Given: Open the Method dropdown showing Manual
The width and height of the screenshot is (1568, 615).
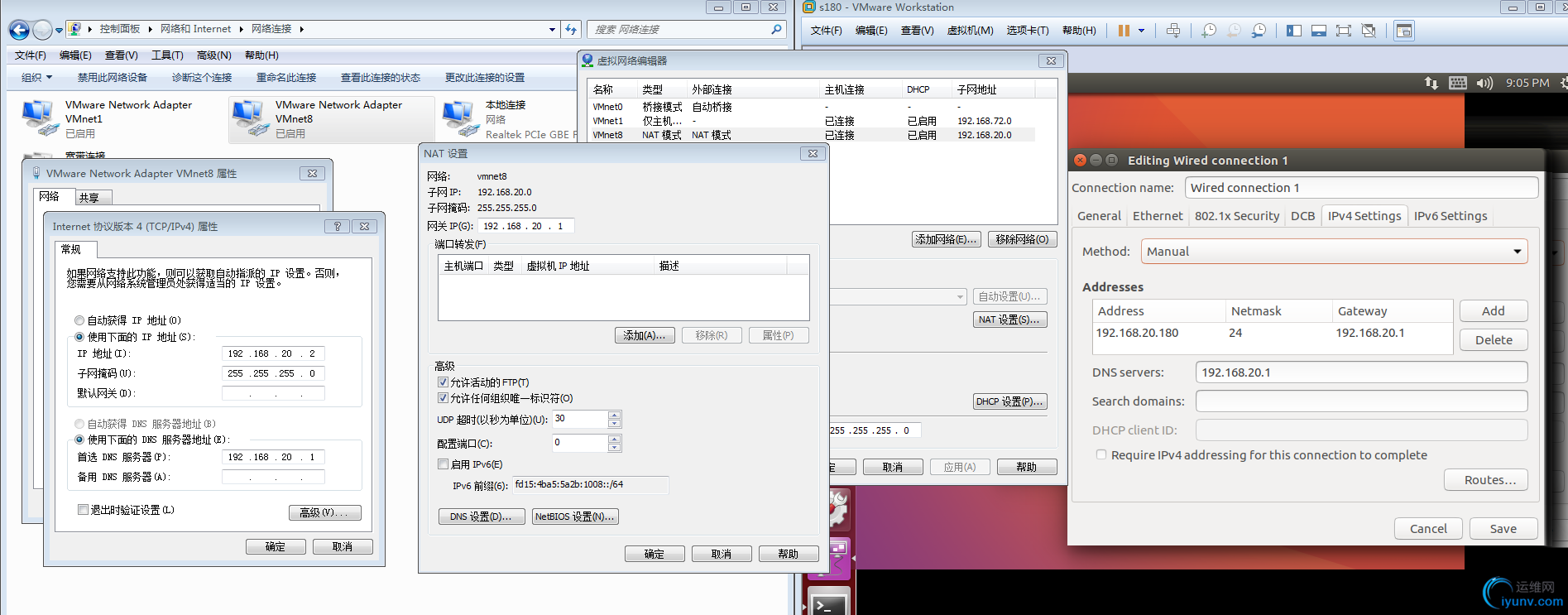Looking at the screenshot, I should (x=1334, y=252).
